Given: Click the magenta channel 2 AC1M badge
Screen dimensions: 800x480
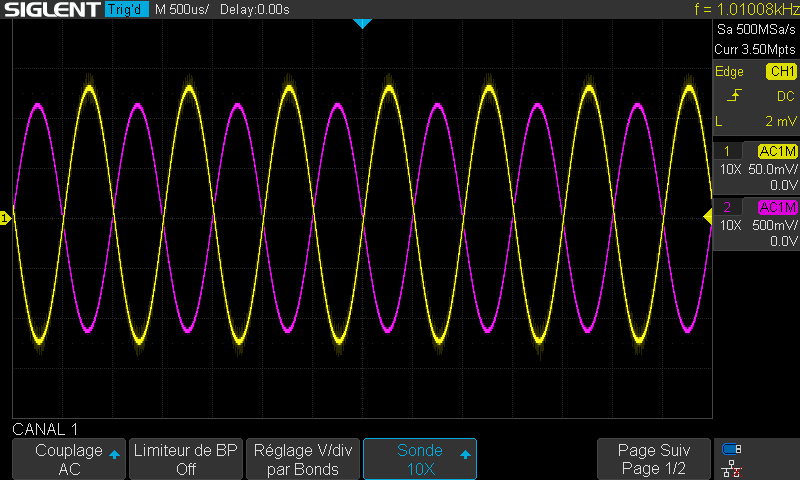Looking at the screenshot, I should coord(777,207).
